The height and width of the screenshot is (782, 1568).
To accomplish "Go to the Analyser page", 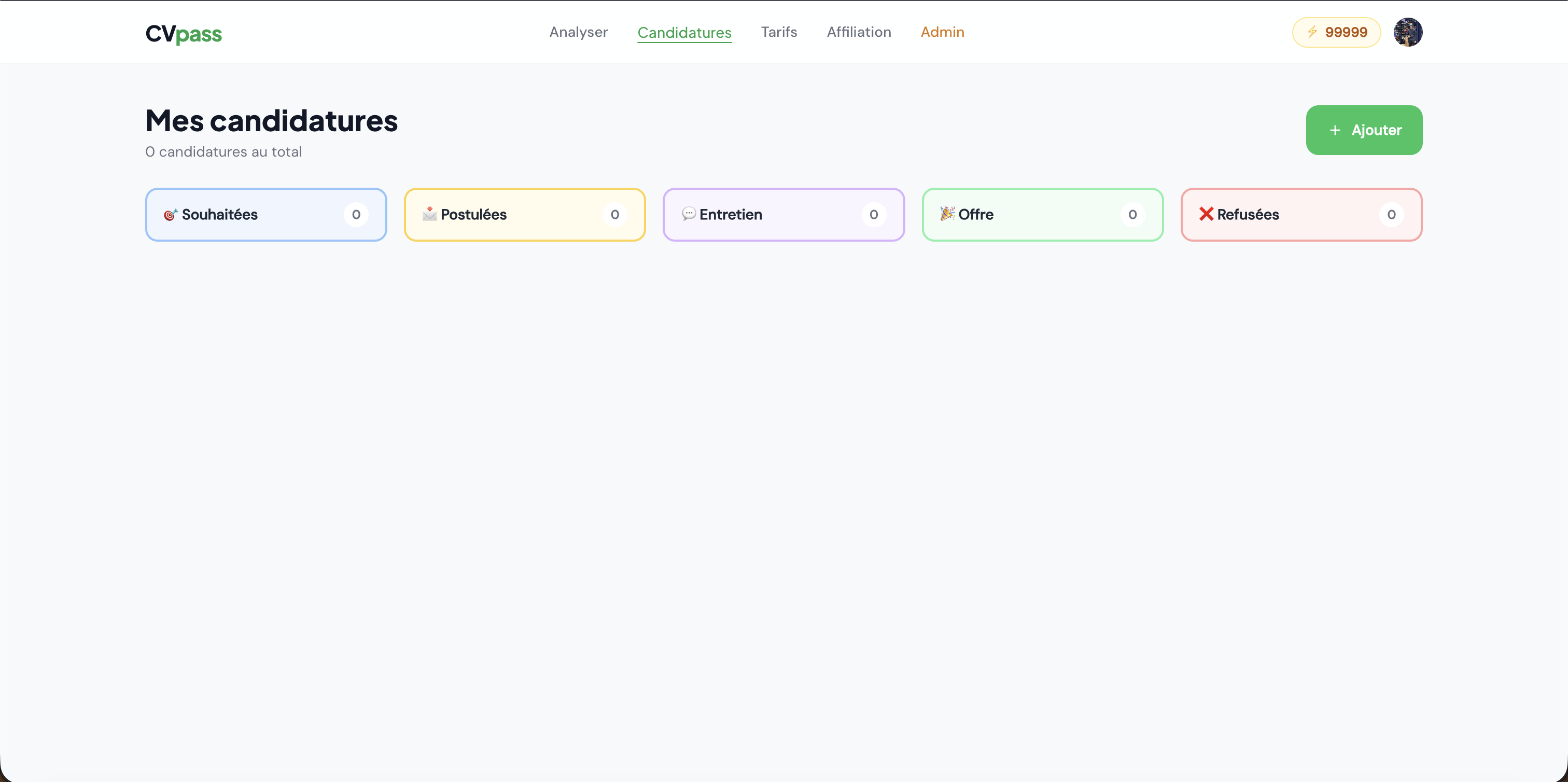I will (x=578, y=32).
